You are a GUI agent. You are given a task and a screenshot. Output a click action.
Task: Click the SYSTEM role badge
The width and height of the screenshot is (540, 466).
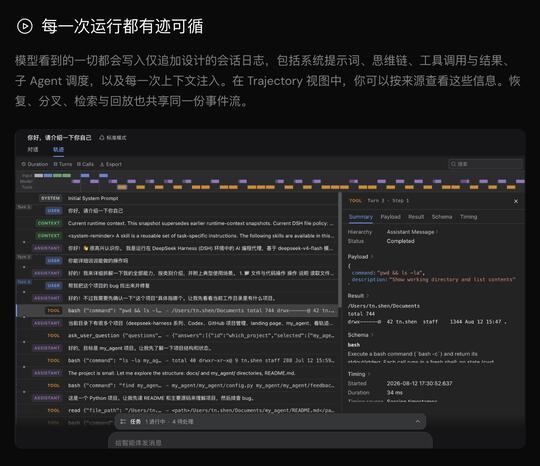pyautogui.click(x=50, y=198)
